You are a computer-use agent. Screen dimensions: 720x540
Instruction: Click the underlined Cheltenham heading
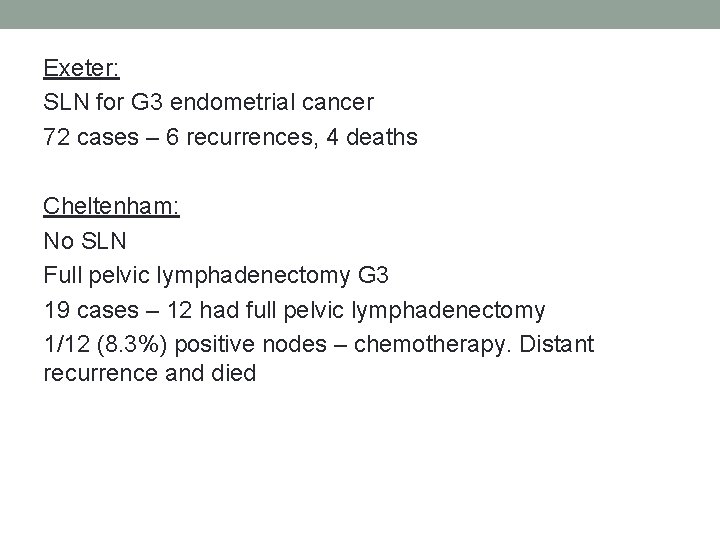click(x=111, y=206)
